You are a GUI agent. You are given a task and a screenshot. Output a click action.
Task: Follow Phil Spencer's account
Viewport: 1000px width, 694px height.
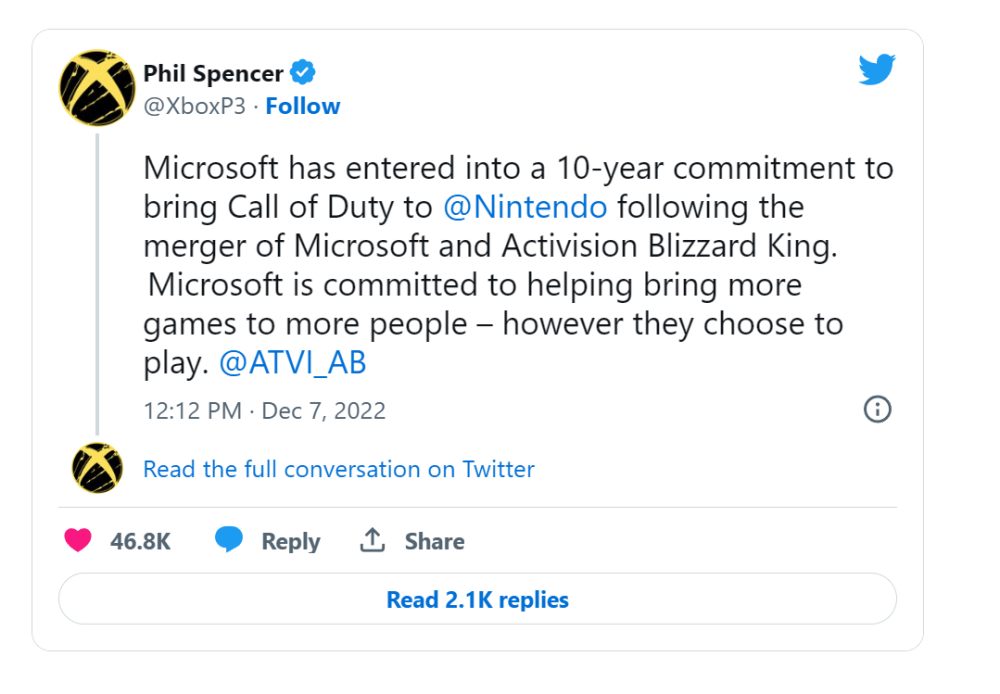(x=302, y=106)
